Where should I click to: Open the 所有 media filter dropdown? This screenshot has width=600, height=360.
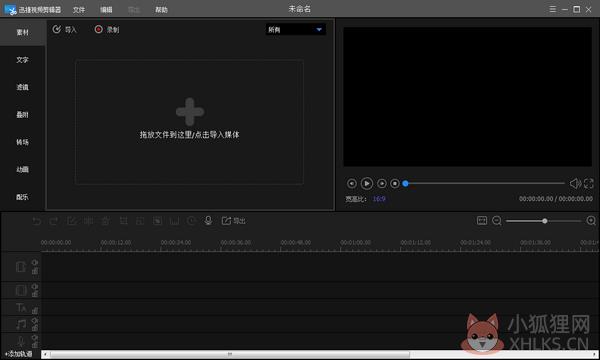click(x=295, y=29)
